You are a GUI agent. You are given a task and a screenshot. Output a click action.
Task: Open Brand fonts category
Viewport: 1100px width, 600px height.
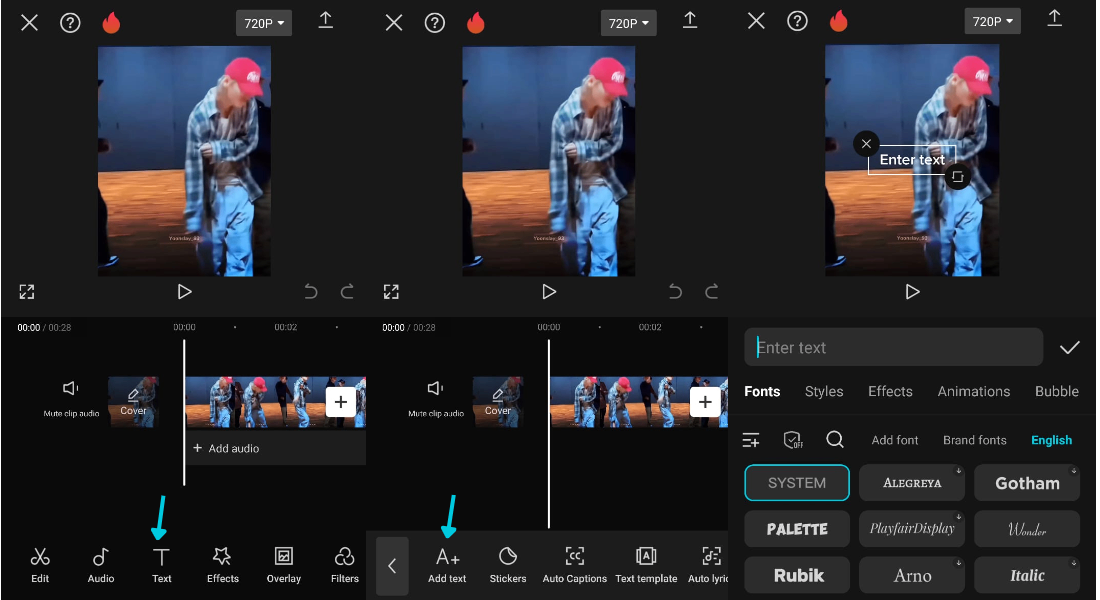tap(974, 440)
